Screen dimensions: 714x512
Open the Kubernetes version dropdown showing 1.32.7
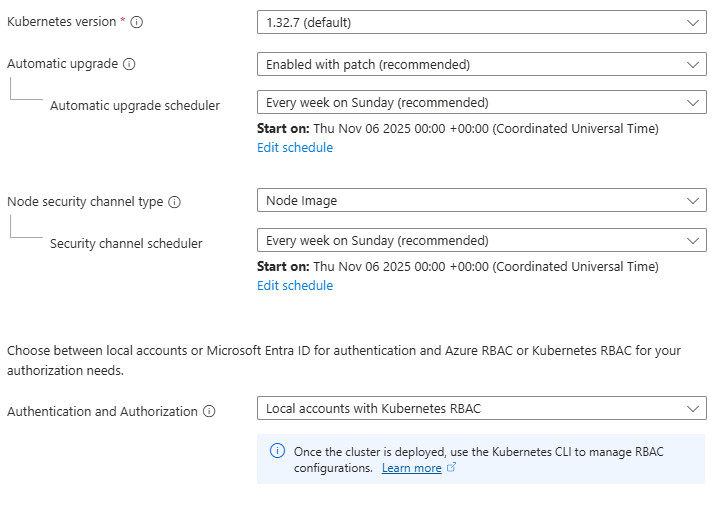pyautogui.click(x=481, y=22)
